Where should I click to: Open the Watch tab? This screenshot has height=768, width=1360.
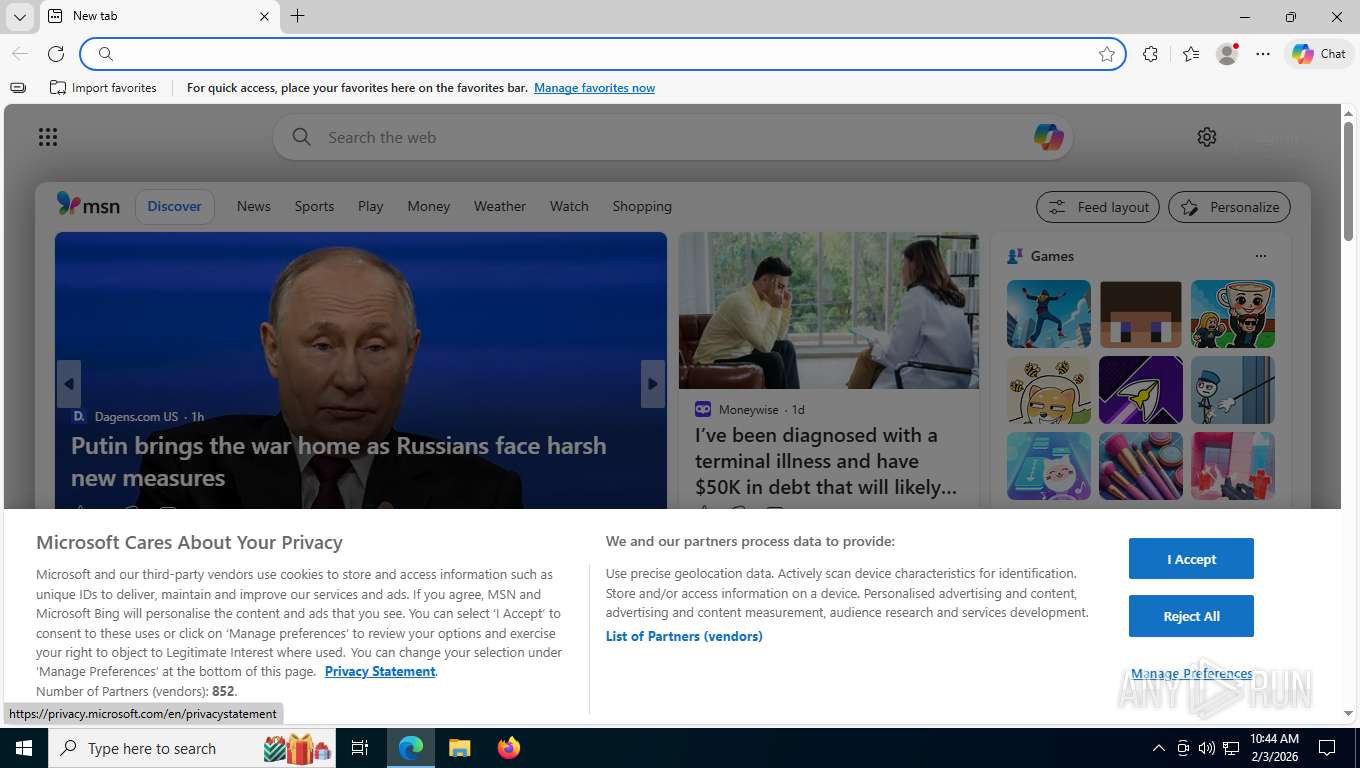(x=569, y=206)
